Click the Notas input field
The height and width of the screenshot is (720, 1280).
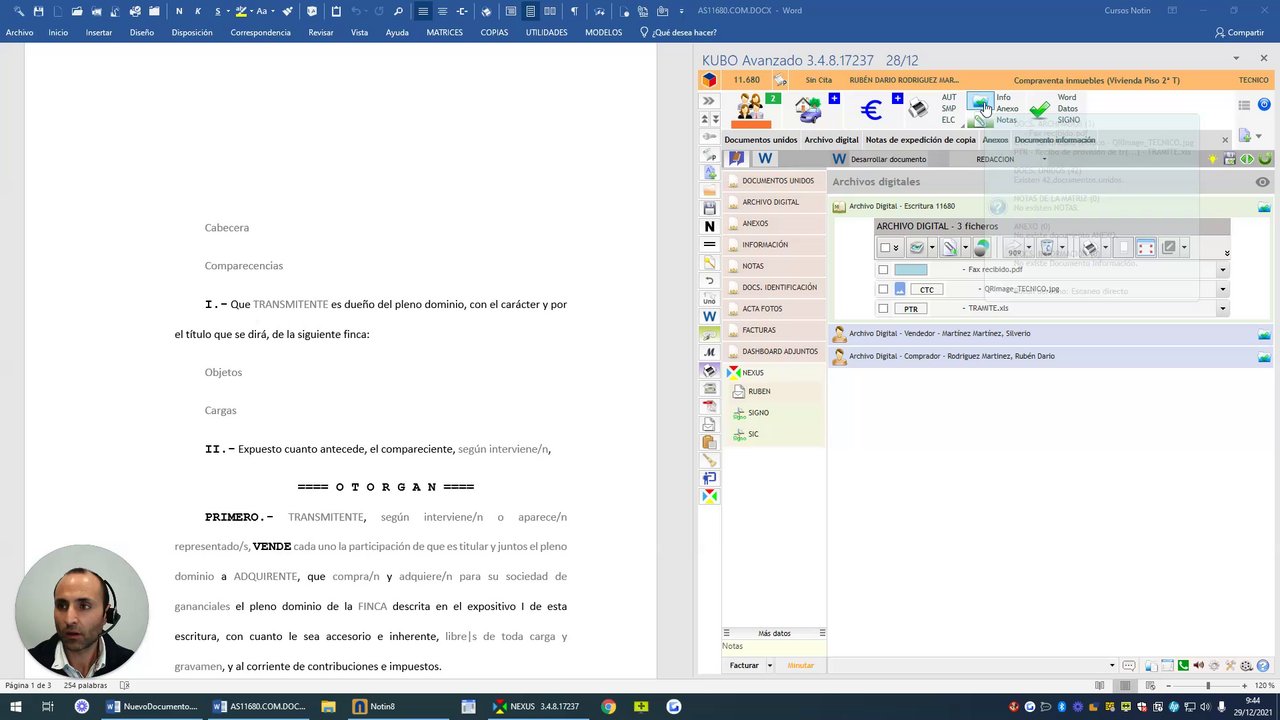pos(775,647)
